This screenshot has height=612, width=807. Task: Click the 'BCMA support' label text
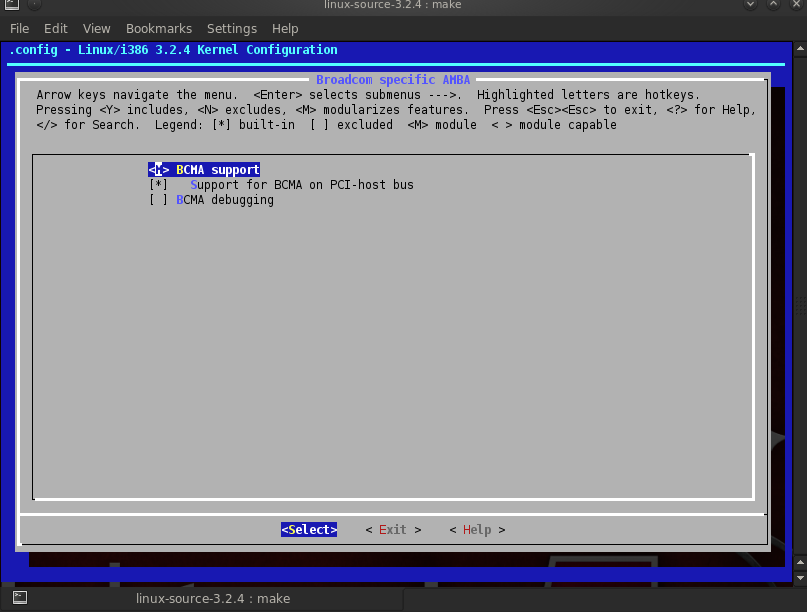pyautogui.click(x=218, y=170)
